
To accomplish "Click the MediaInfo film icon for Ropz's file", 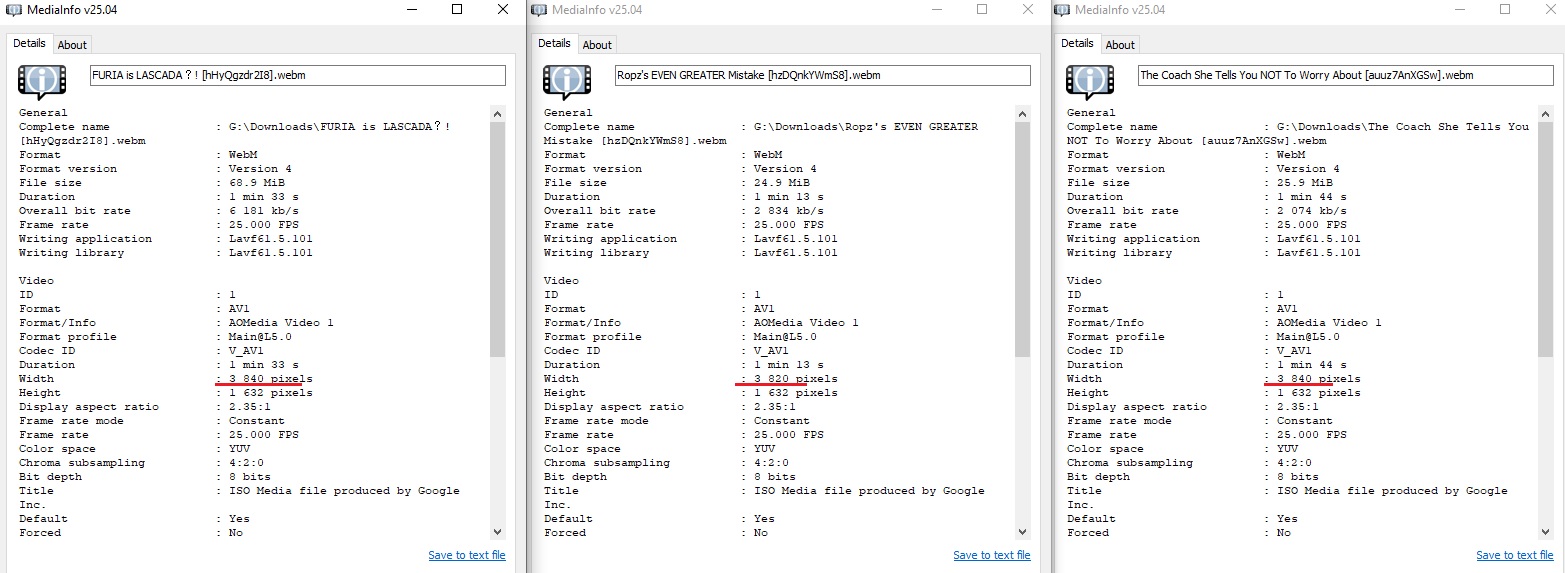I will click(x=567, y=80).
